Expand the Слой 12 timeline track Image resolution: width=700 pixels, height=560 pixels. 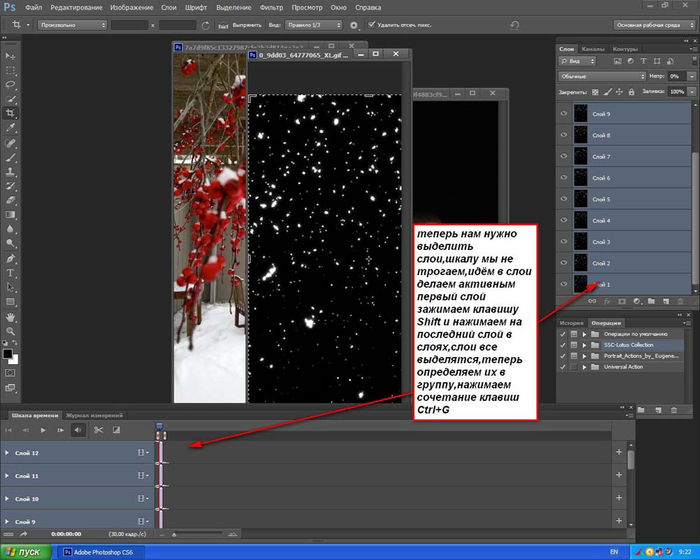[7, 453]
